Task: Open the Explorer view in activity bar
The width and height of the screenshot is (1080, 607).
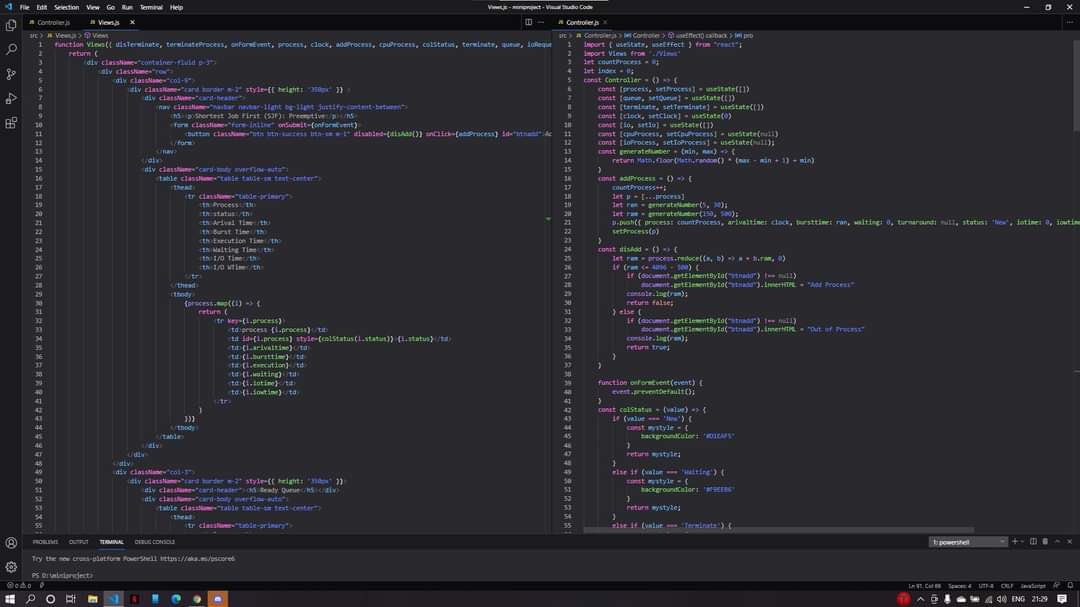Action: pos(11,25)
